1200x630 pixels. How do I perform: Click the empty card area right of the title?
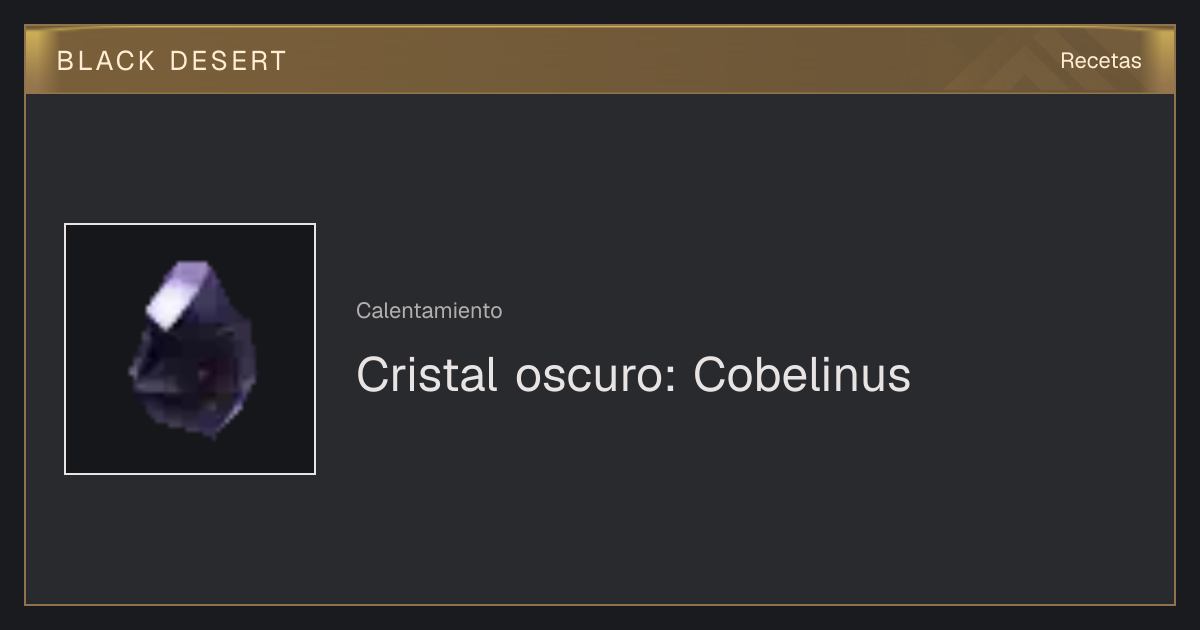tap(1040, 375)
